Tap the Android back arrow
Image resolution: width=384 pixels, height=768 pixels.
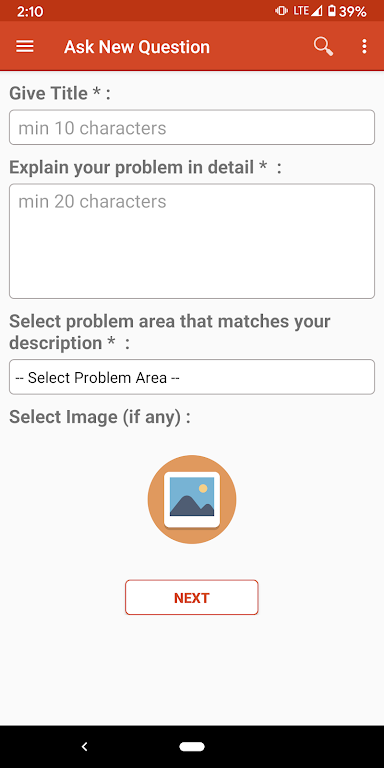pos(84,746)
